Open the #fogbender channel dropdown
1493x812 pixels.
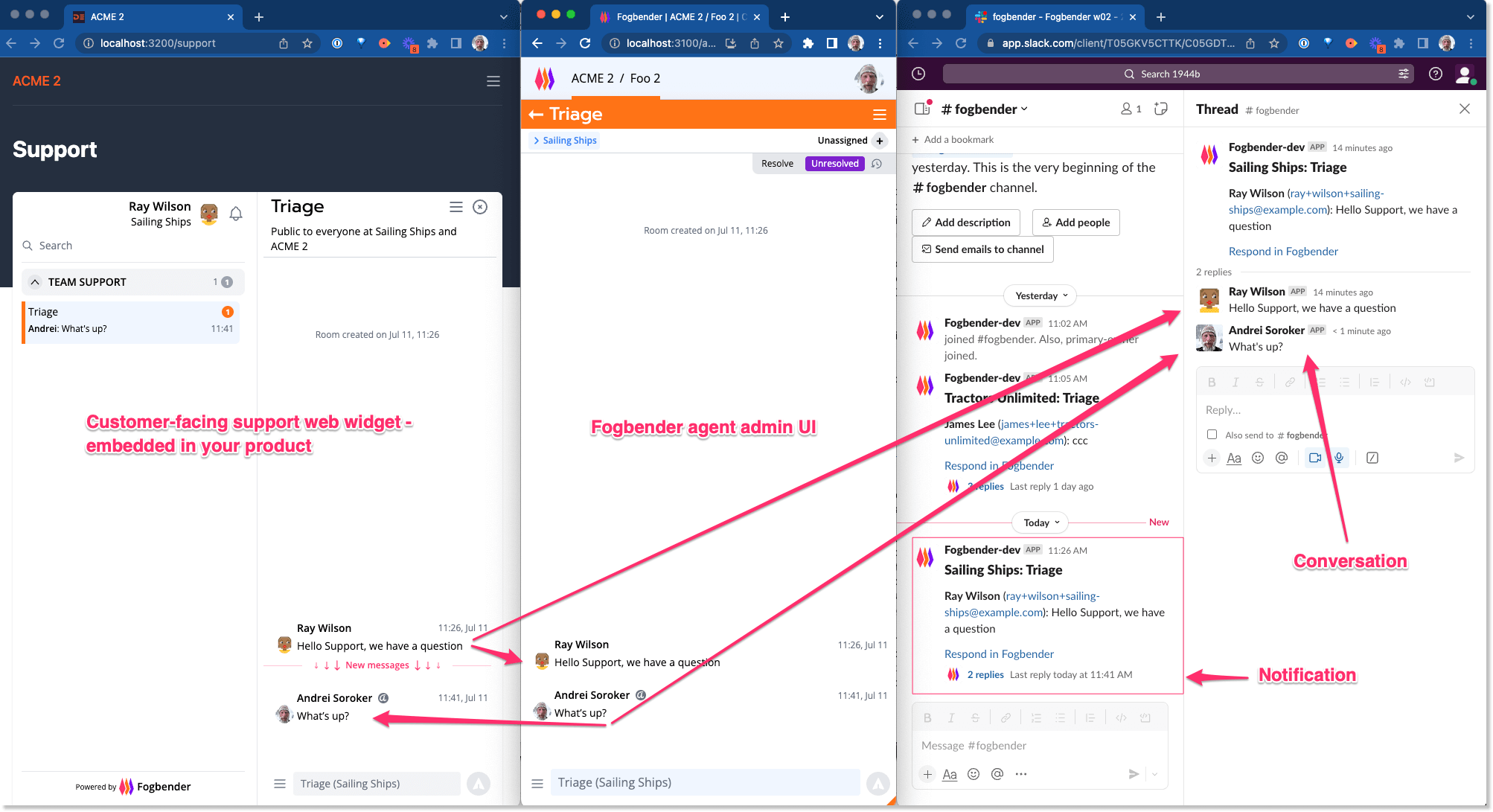(984, 109)
